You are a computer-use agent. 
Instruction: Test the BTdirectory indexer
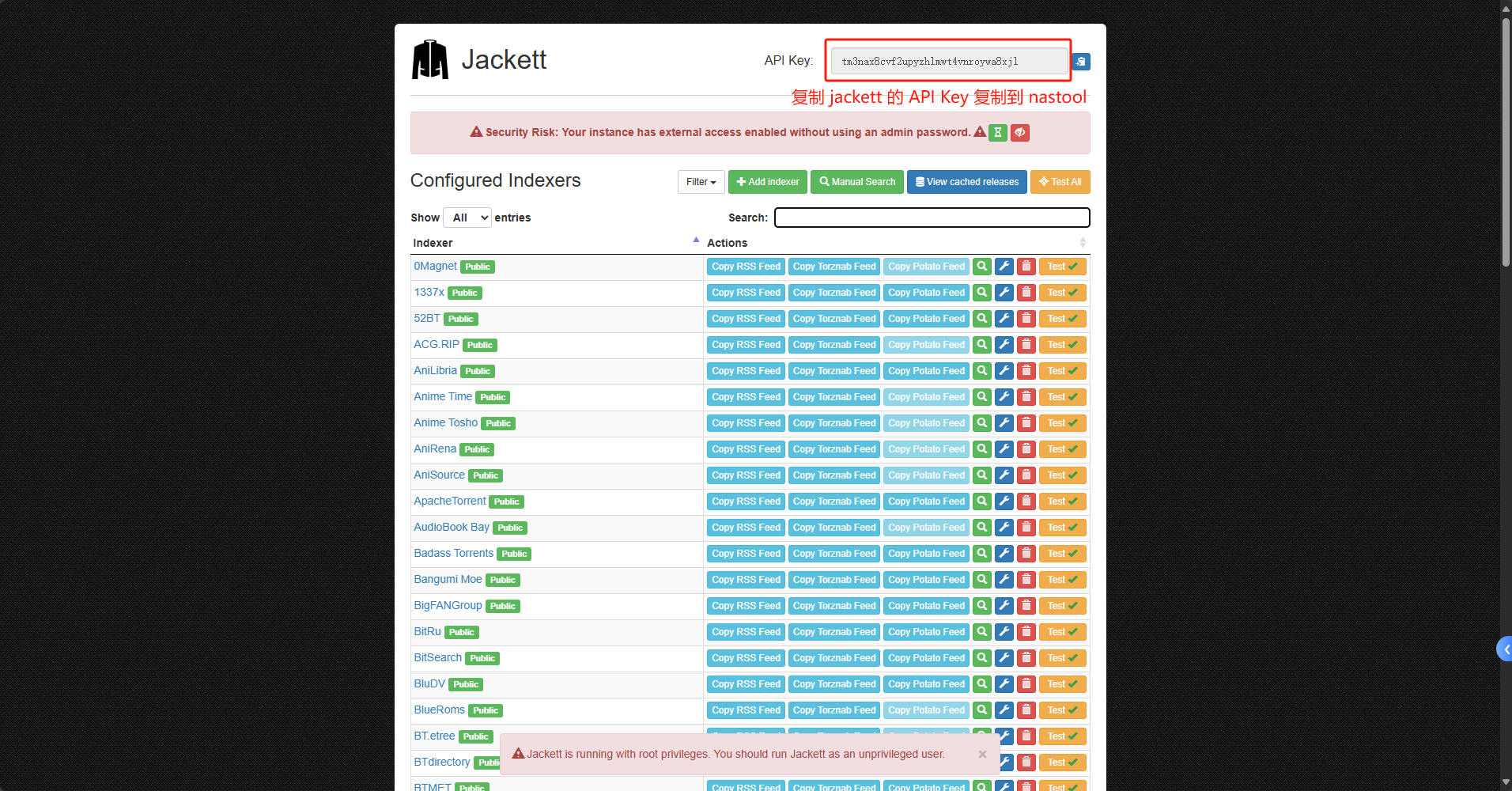pyautogui.click(x=1062, y=763)
